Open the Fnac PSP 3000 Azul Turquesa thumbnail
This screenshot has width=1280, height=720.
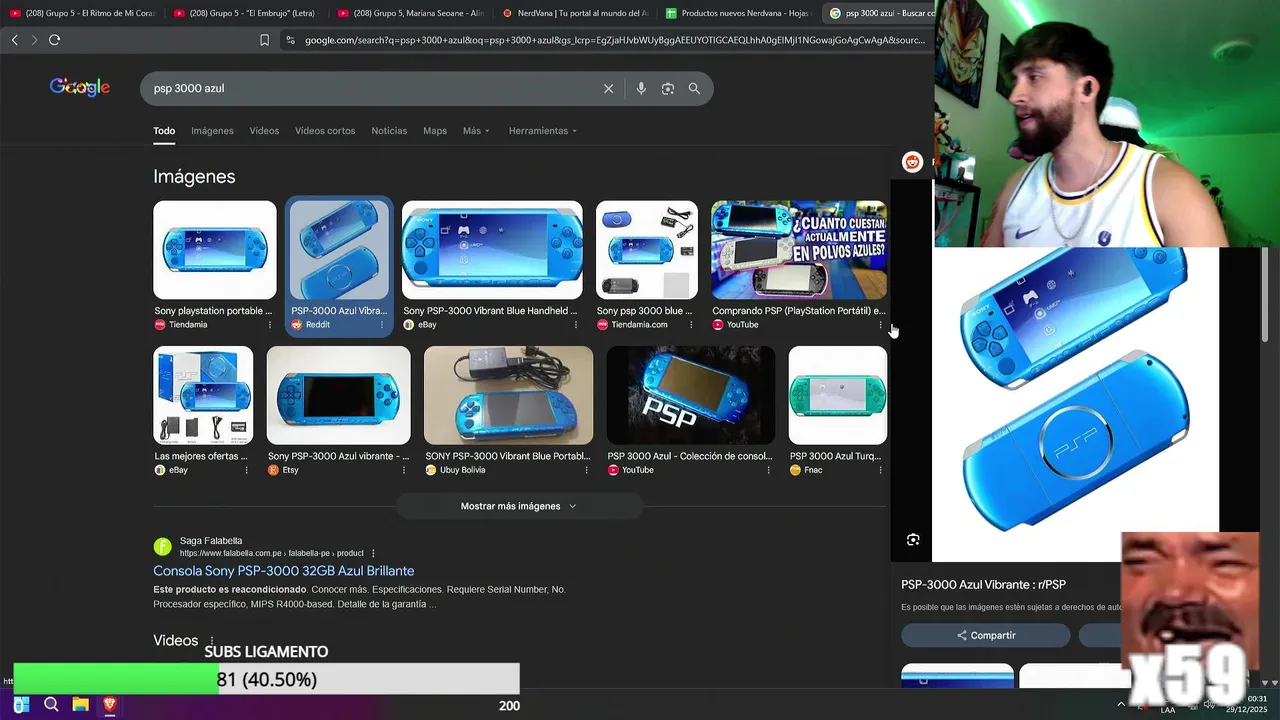pos(837,395)
